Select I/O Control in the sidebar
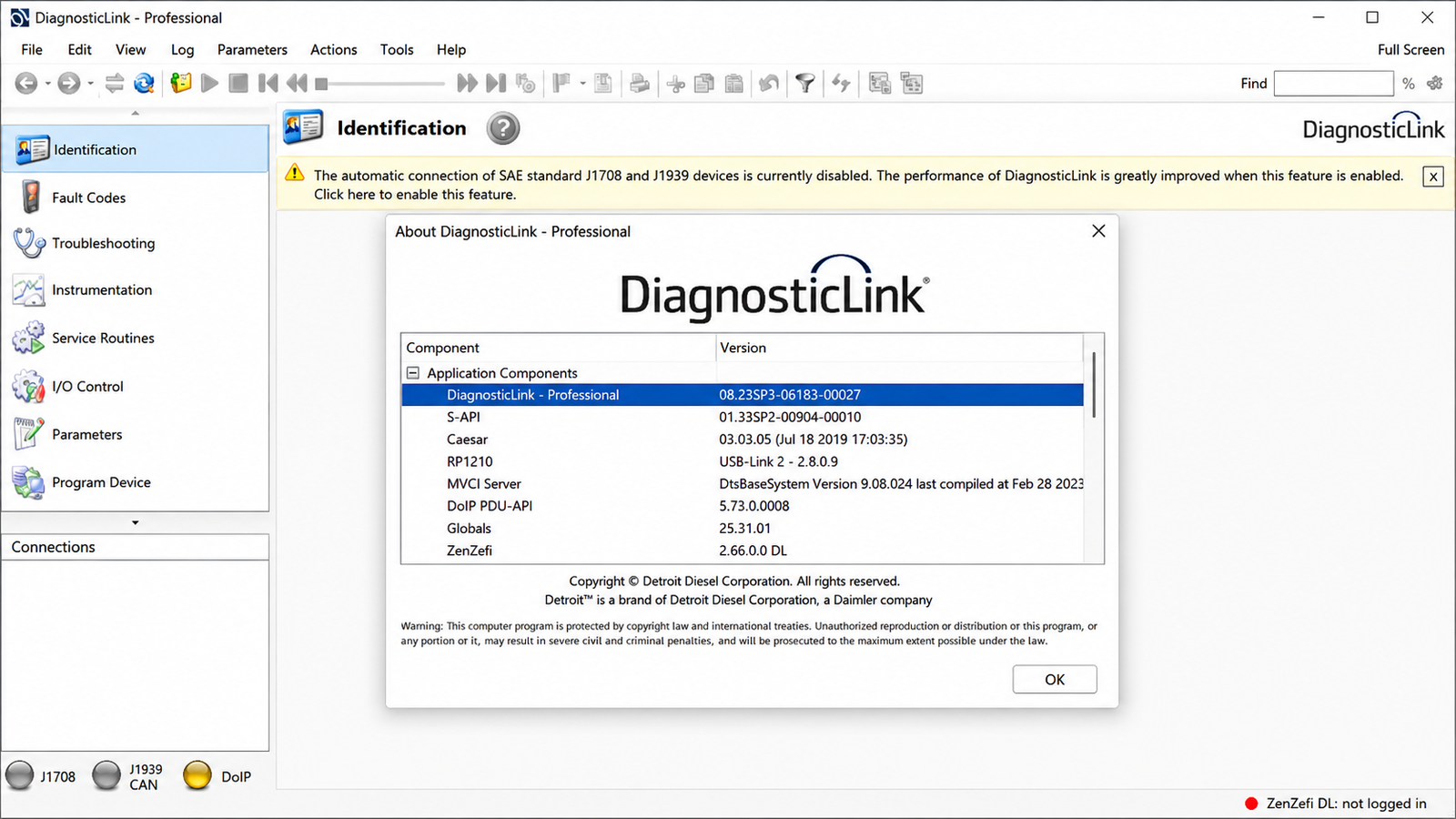This screenshot has height=819, width=1456. click(136, 386)
